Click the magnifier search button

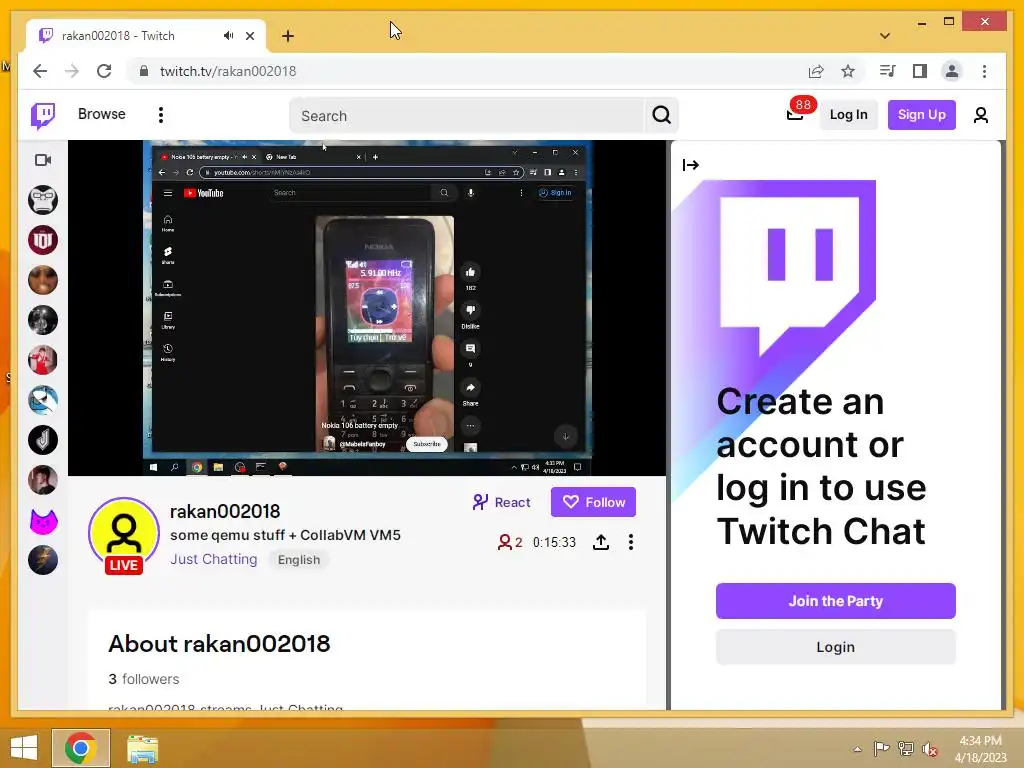(x=662, y=116)
